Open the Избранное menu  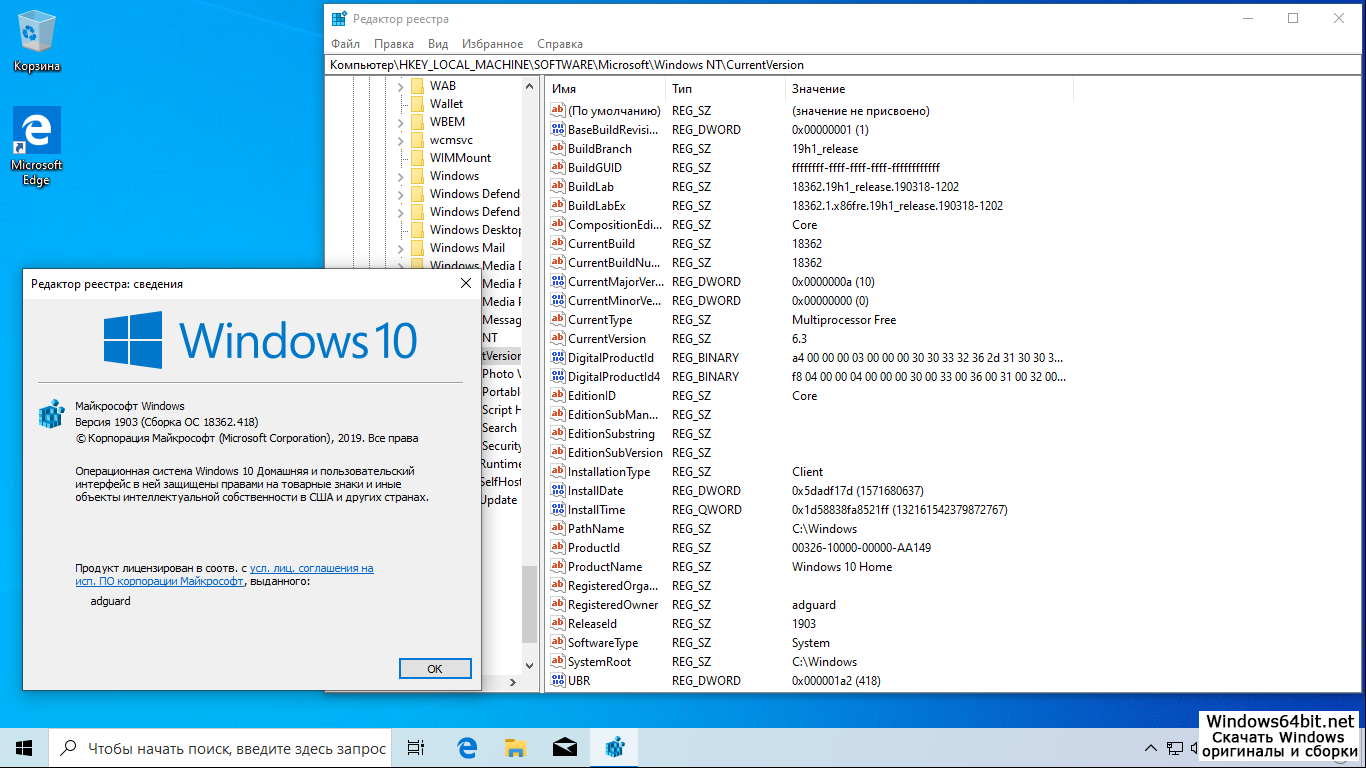[492, 44]
